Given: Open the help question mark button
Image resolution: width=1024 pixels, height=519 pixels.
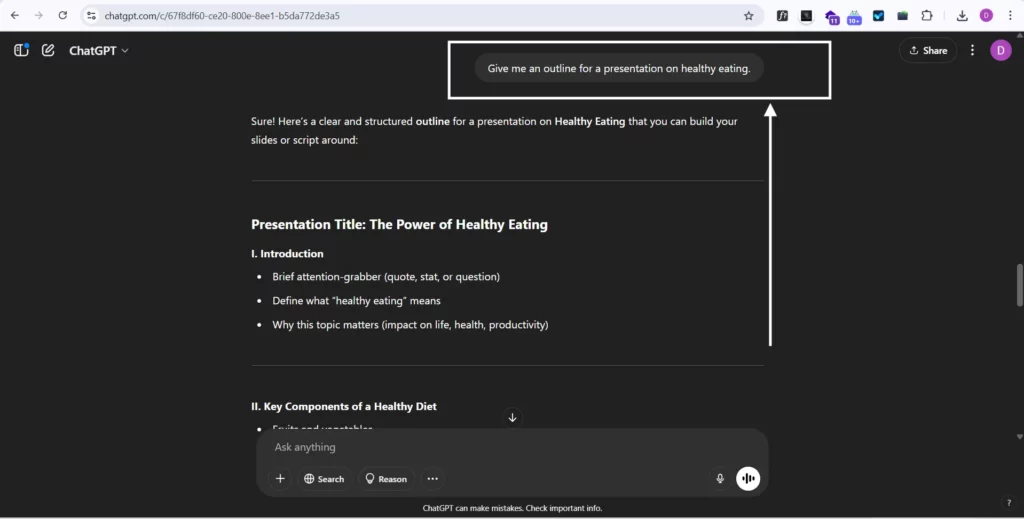Looking at the screenshot, I should coord(1008,502).
